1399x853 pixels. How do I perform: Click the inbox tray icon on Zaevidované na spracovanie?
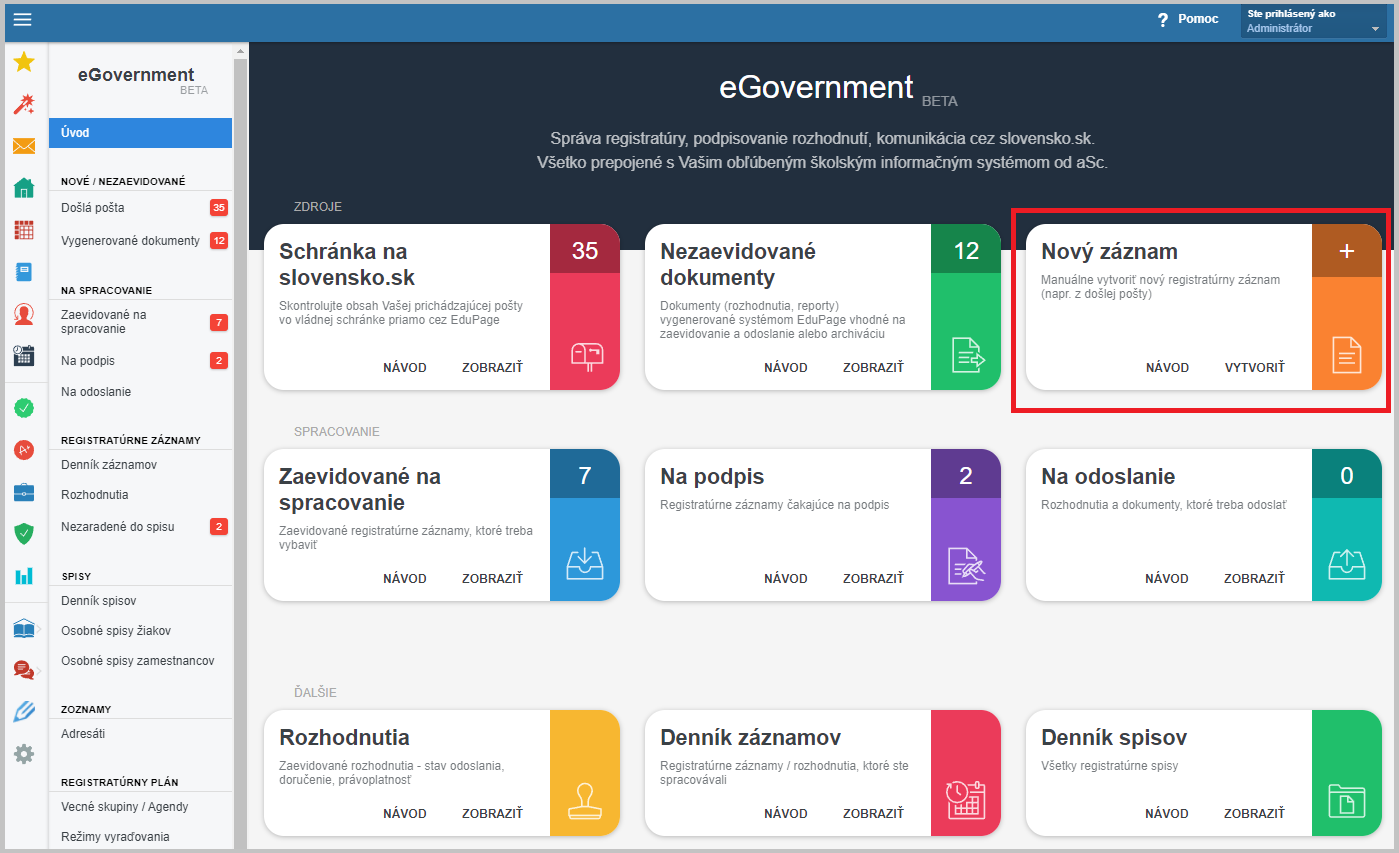pyautogui.click(x=586, y=565)
